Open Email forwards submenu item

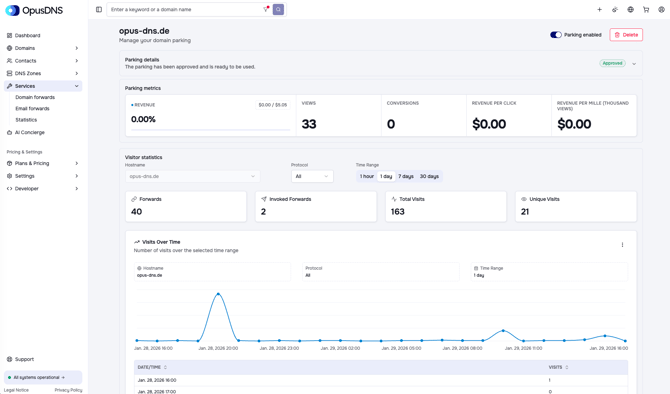32,109
